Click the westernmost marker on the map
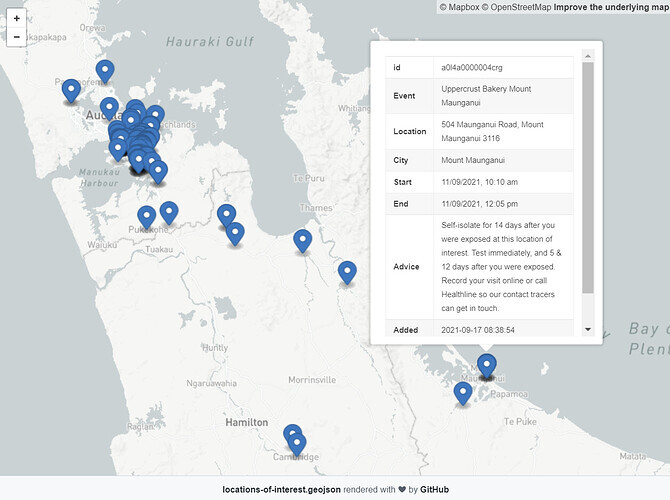670x500 pixels. coord(71,90)
